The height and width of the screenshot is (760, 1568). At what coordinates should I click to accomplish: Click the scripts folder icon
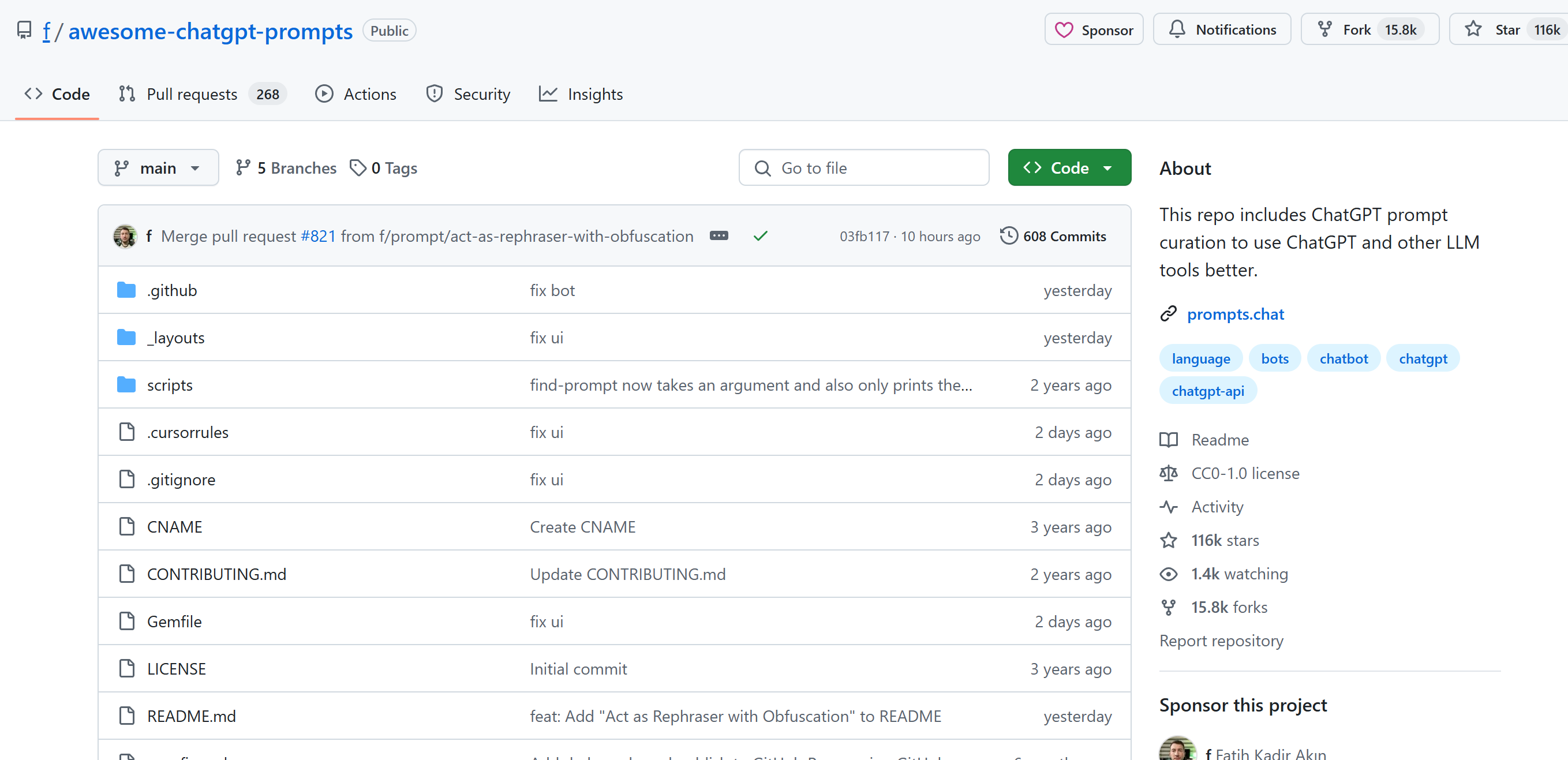coord(126,384)
